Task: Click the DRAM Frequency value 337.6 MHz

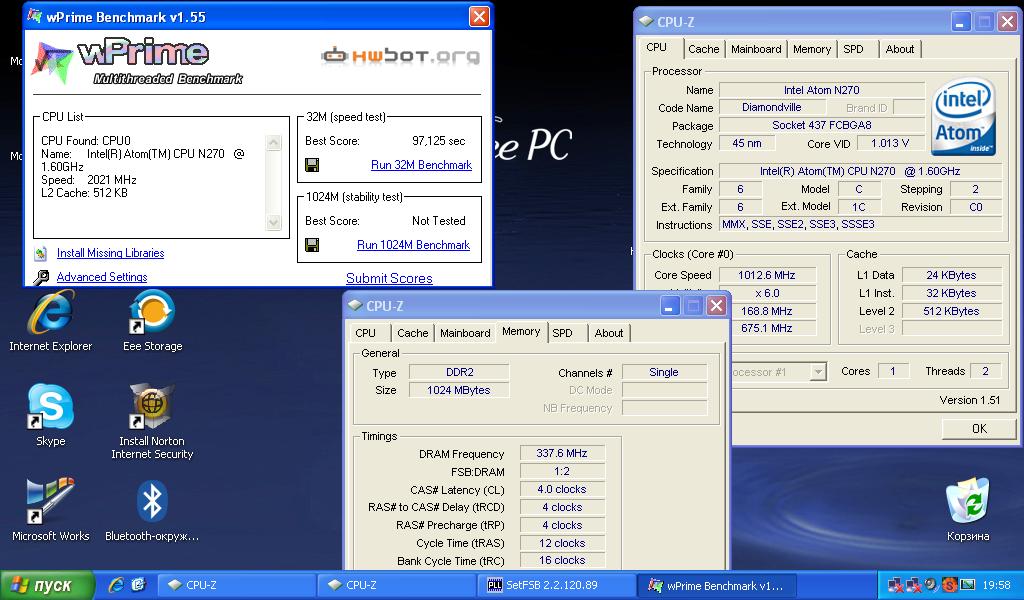Action: pyautogui.click(x=562, y=453)
